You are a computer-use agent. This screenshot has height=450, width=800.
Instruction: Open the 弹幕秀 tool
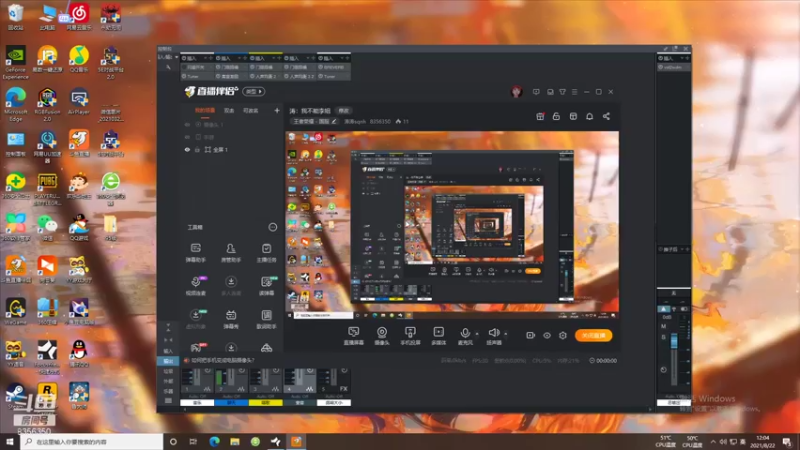click(x=231, y=319)
